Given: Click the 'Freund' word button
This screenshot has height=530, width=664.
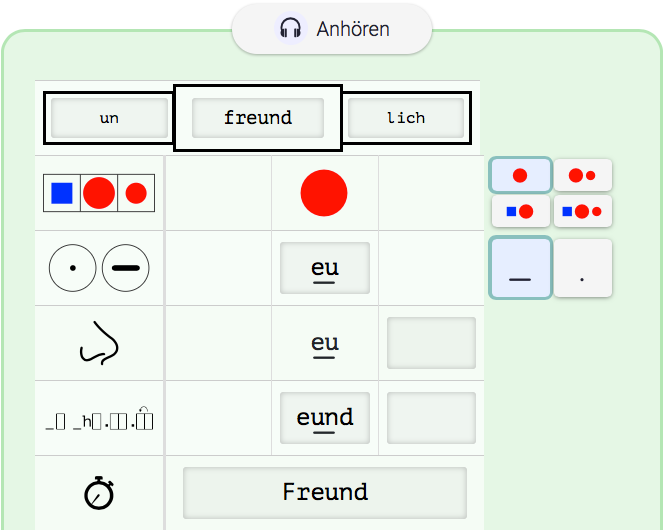Looking at the screenshot, I should 325,493.
